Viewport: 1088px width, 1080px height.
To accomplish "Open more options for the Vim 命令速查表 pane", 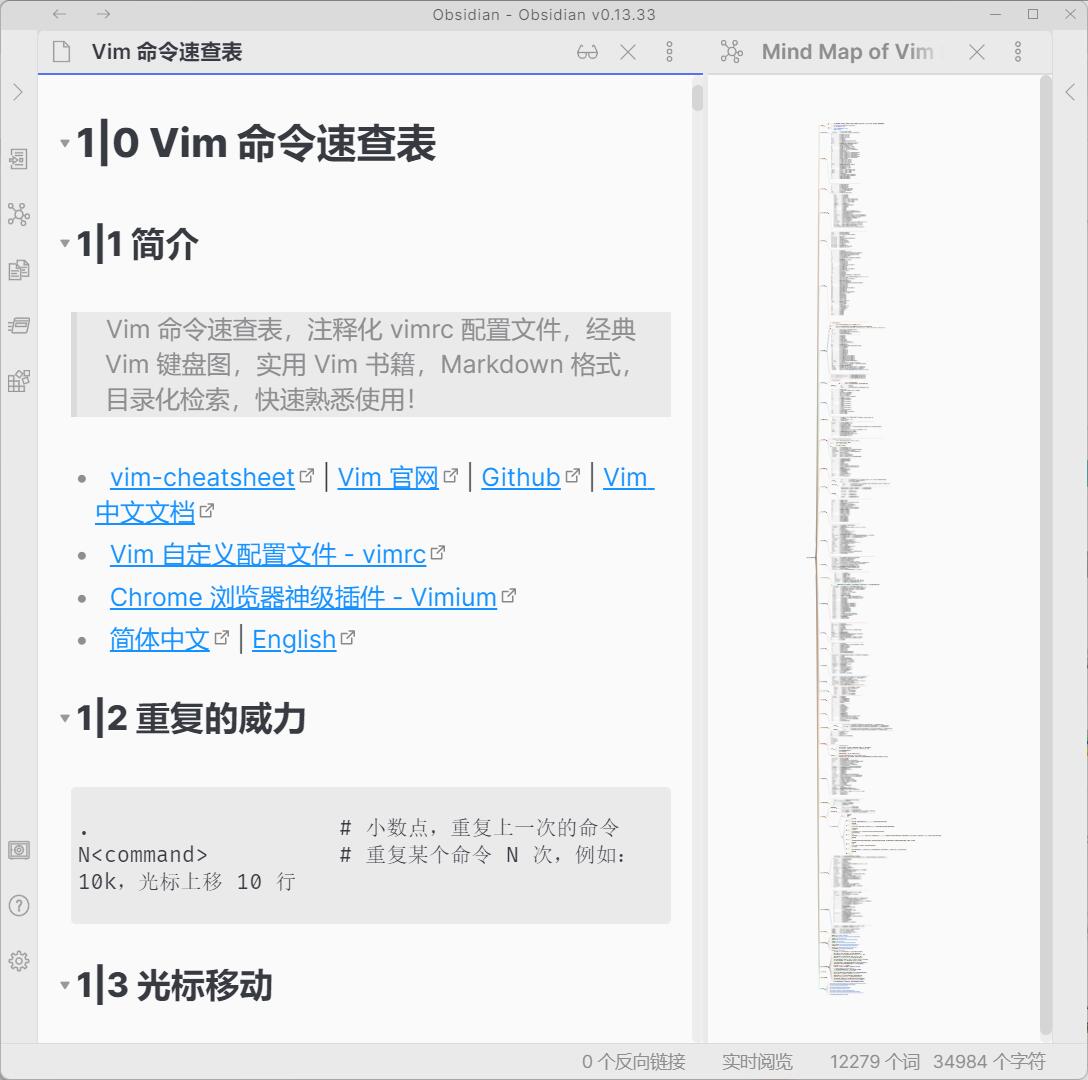I will 669,52.
